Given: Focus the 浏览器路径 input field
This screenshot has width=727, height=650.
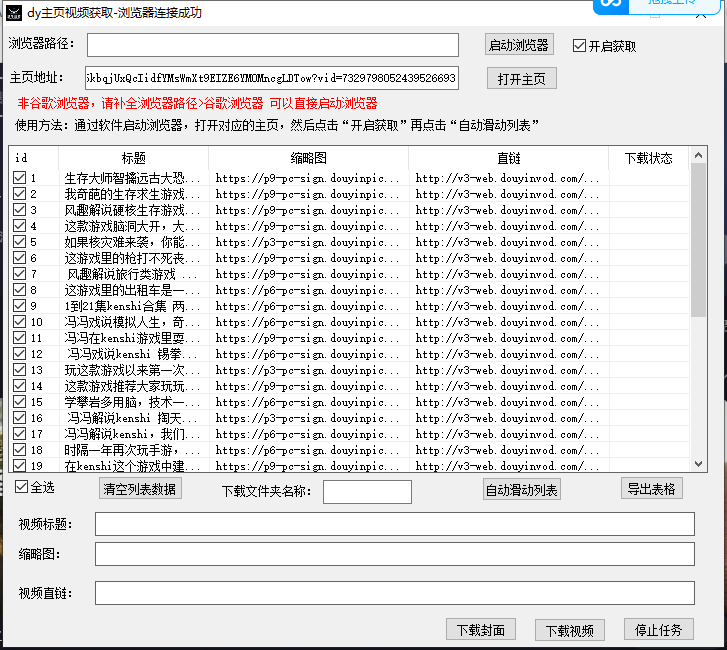Looking at the screenshot, I should (x=272, y=45).
